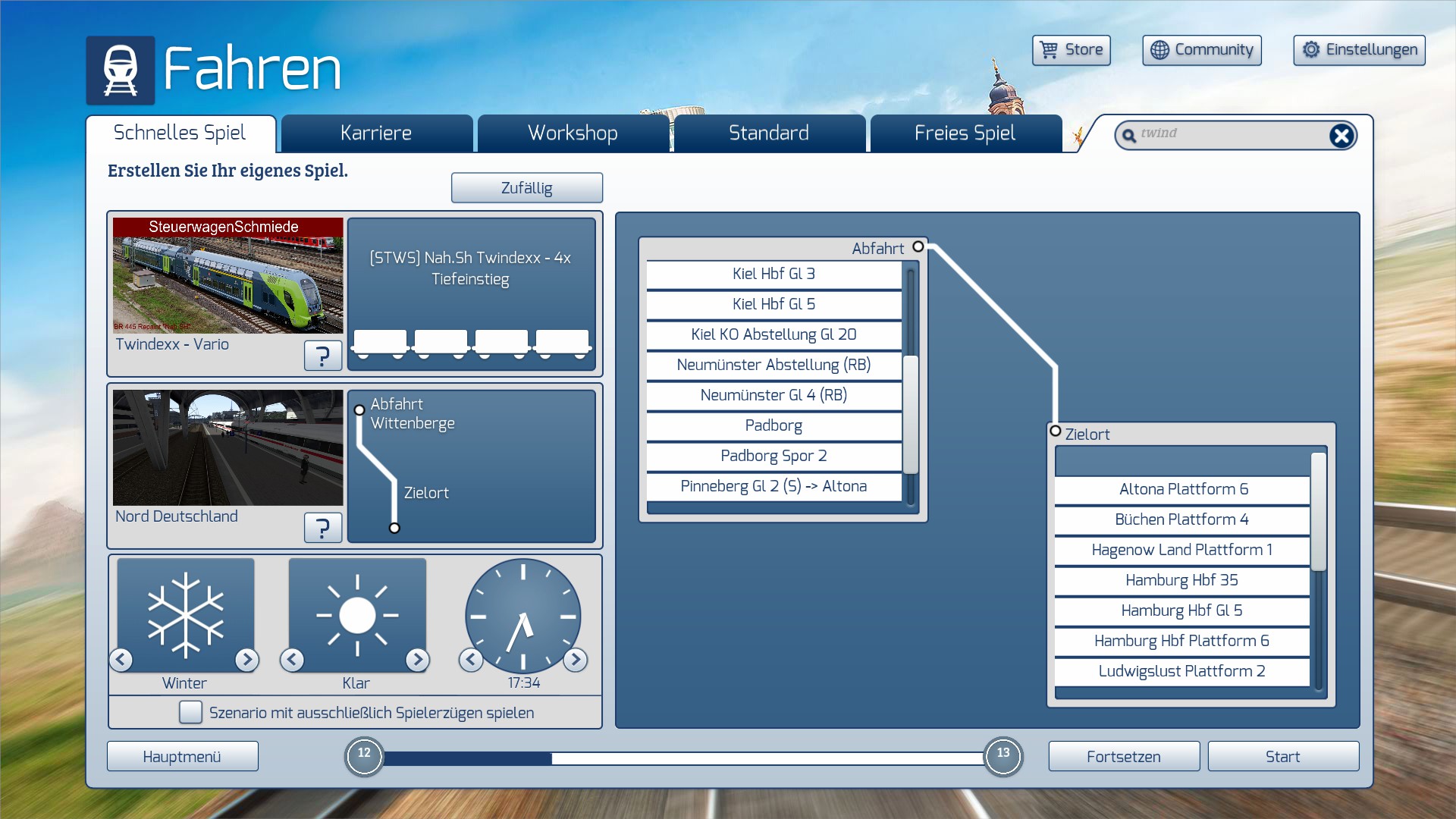Open help for Twindexx - Vario train

click(x=322, y=355)
